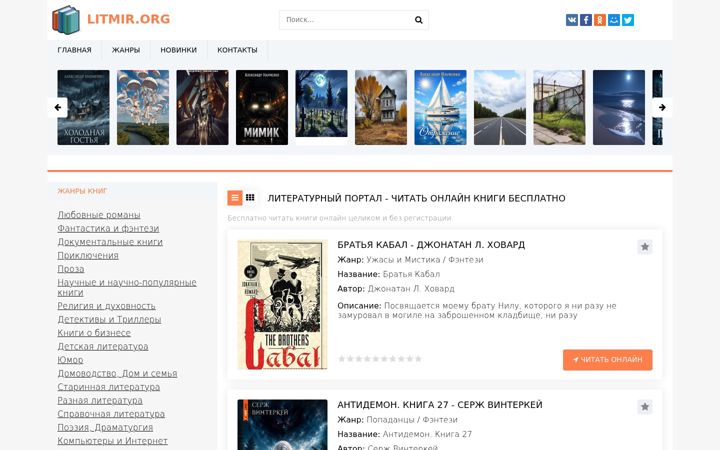Switch to grid view icon
Screen dimensions: 720x450
click(250, 197)
